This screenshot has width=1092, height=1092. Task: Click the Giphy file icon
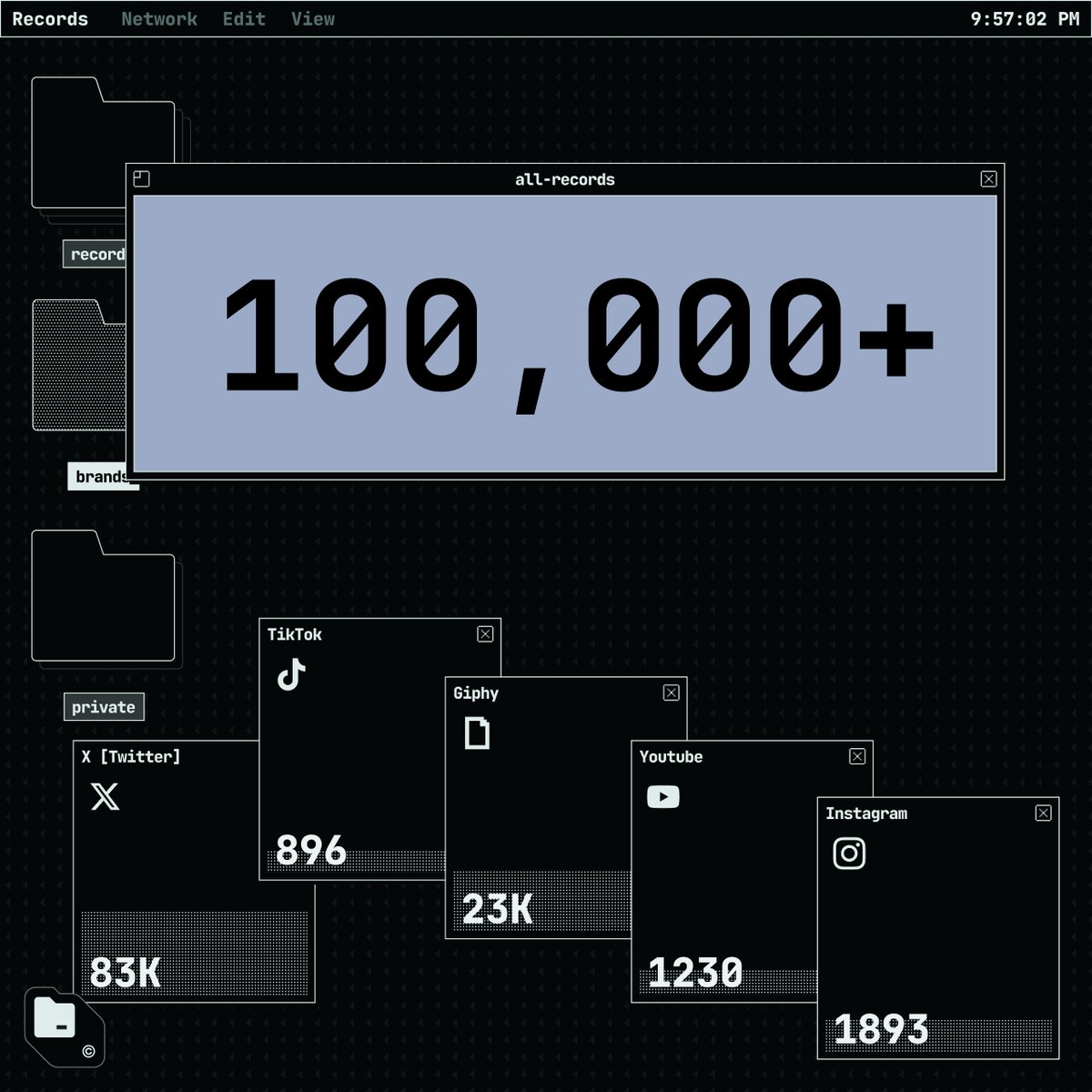coord(477,733)
